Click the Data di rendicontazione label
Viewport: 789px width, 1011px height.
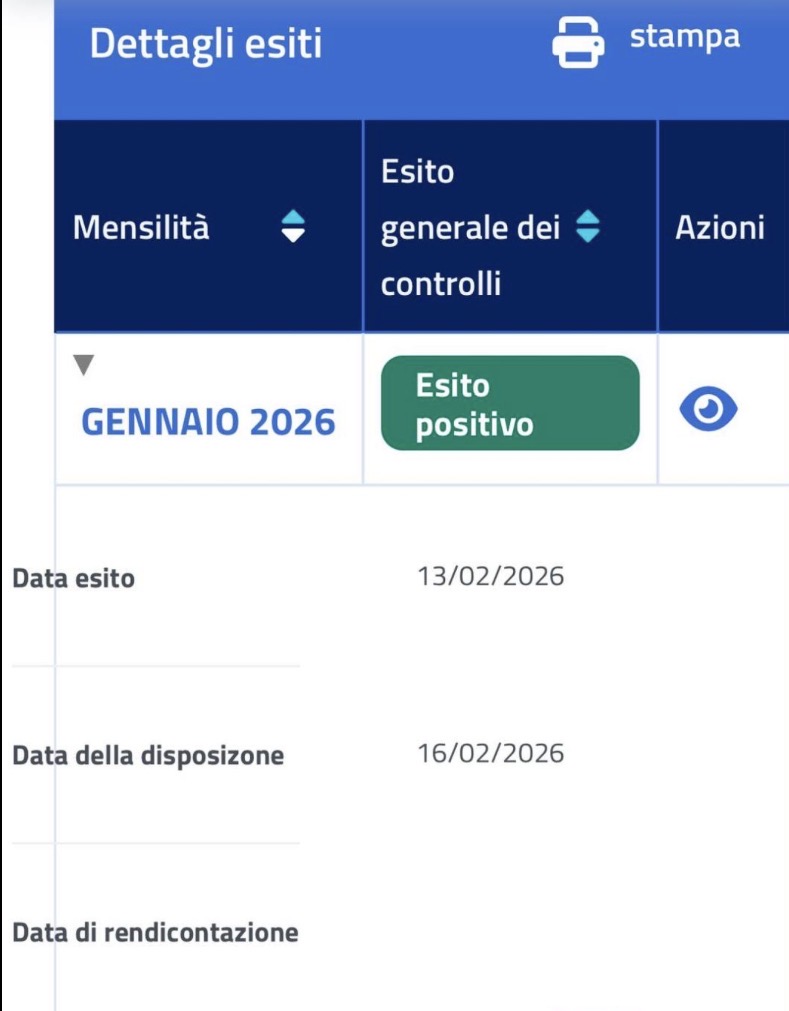coord(155,933)
